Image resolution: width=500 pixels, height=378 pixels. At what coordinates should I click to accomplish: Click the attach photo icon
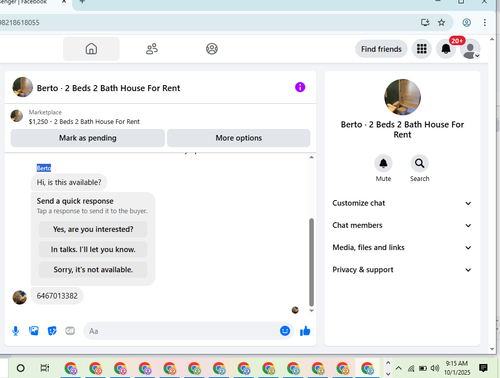[34, 331]
